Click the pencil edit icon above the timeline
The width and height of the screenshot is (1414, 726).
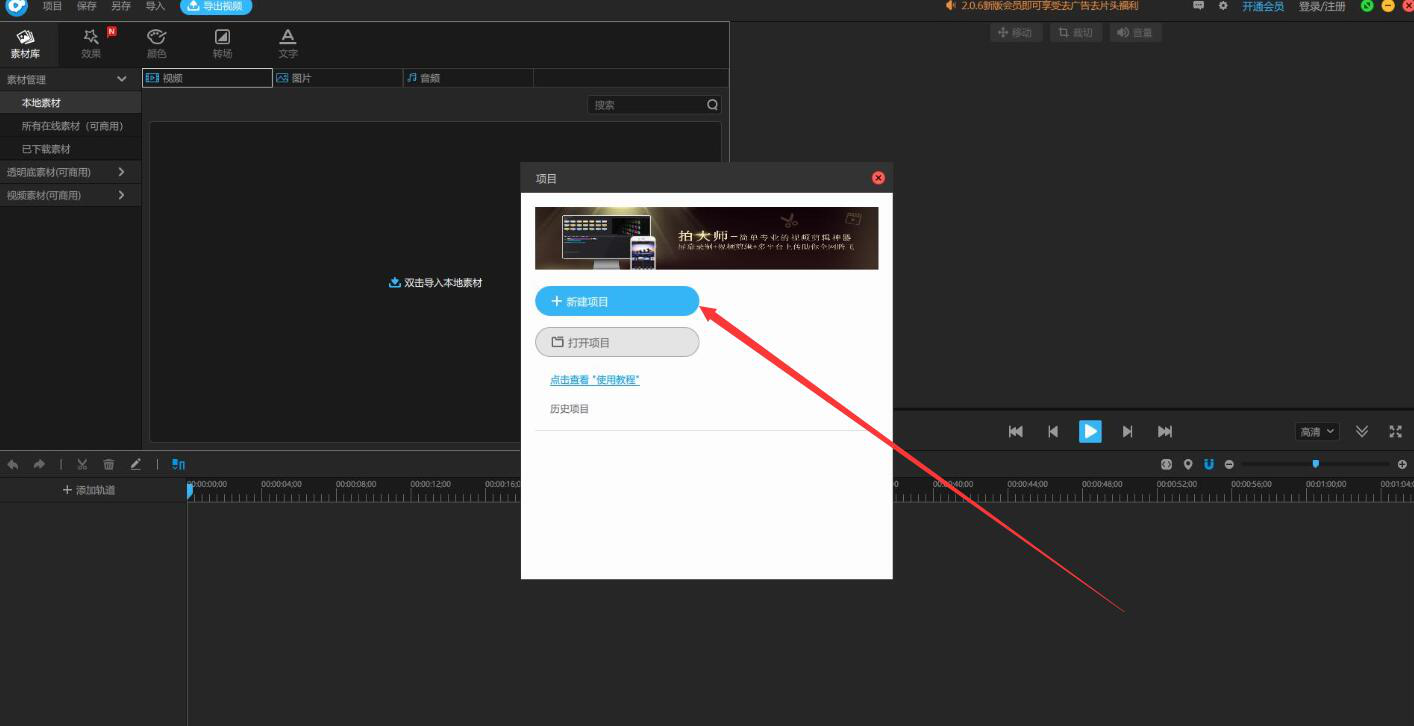tap(136, 464)
